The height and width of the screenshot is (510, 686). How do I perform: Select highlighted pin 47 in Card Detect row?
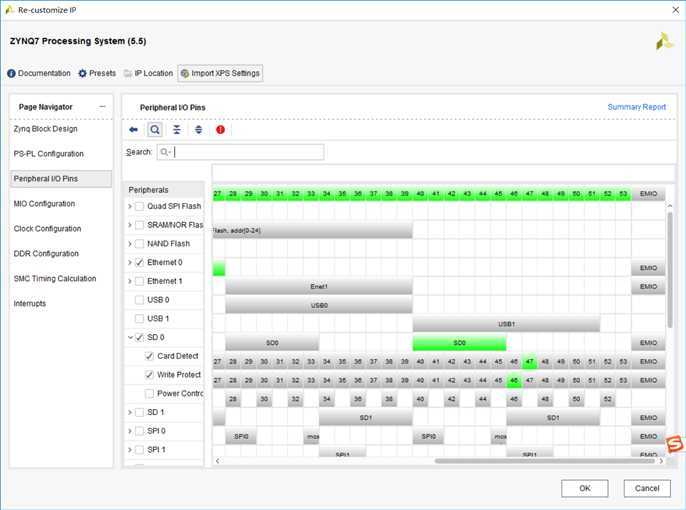point(529,362)
